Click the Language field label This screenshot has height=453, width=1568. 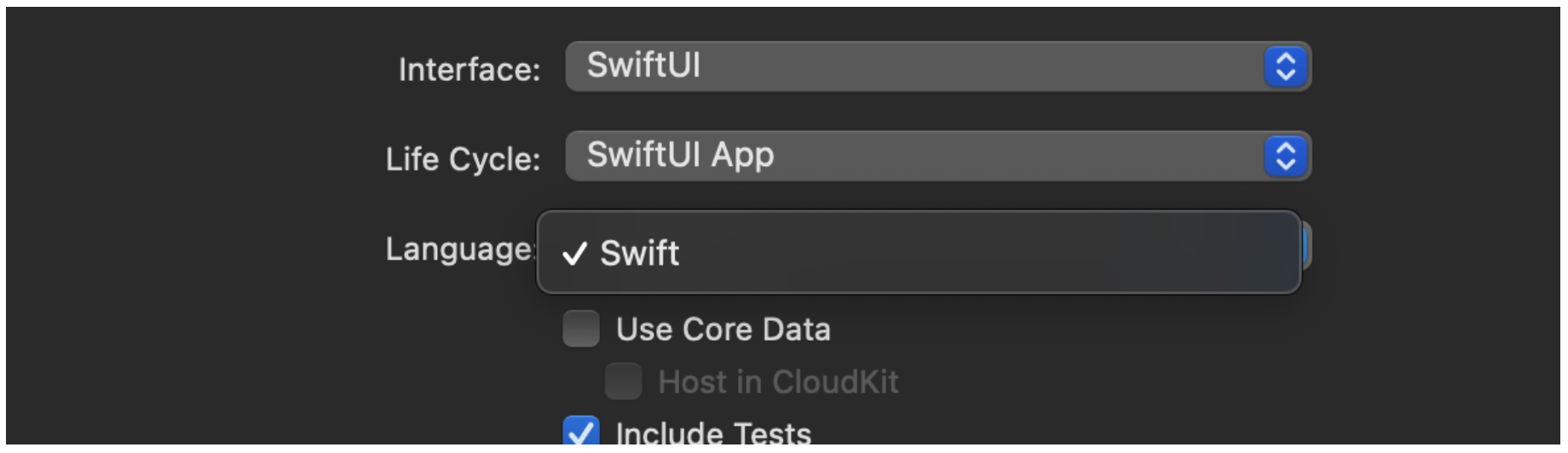click(x=459, y=249)
